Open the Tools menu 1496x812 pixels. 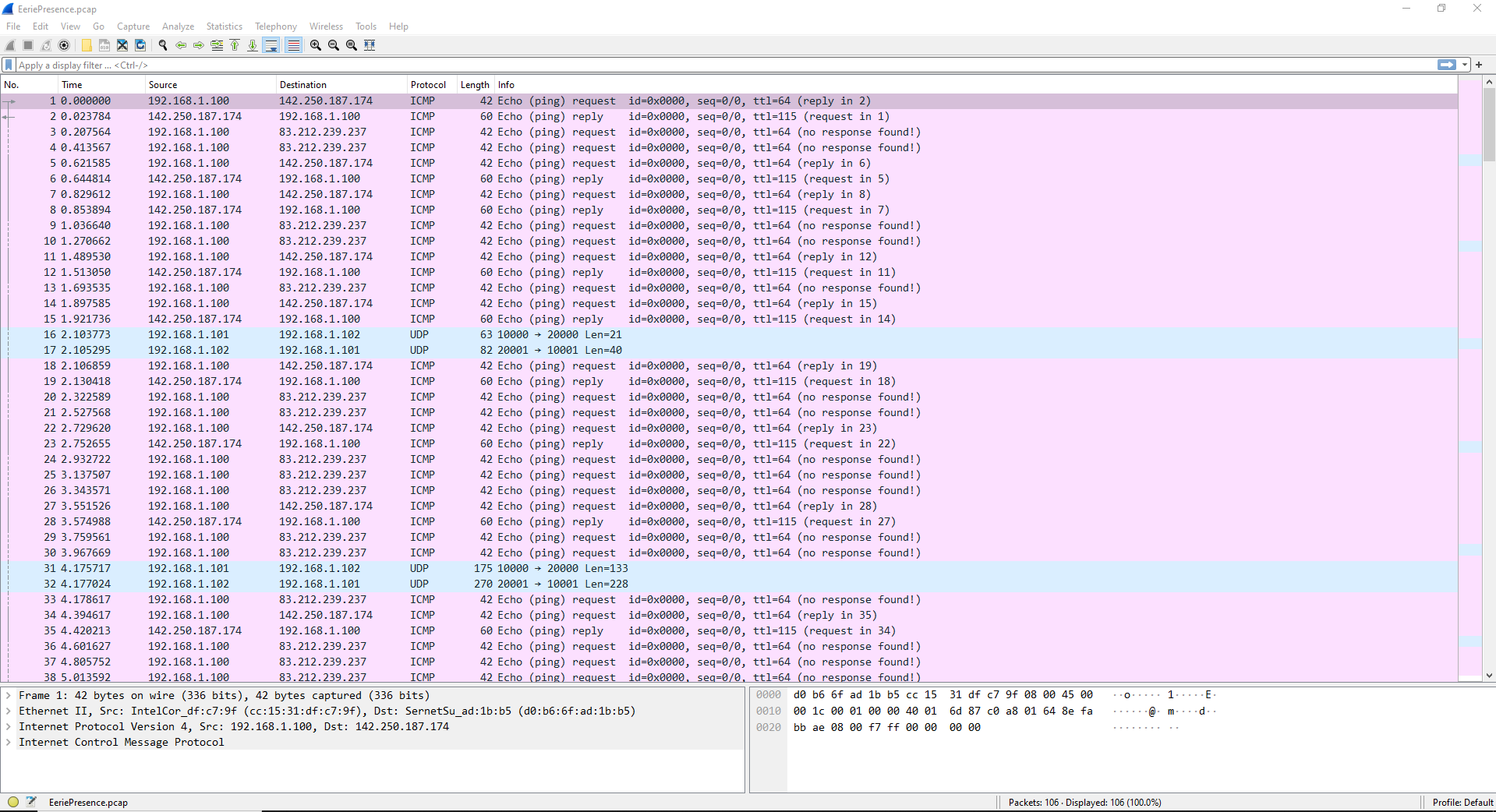[x=366, y=26]
